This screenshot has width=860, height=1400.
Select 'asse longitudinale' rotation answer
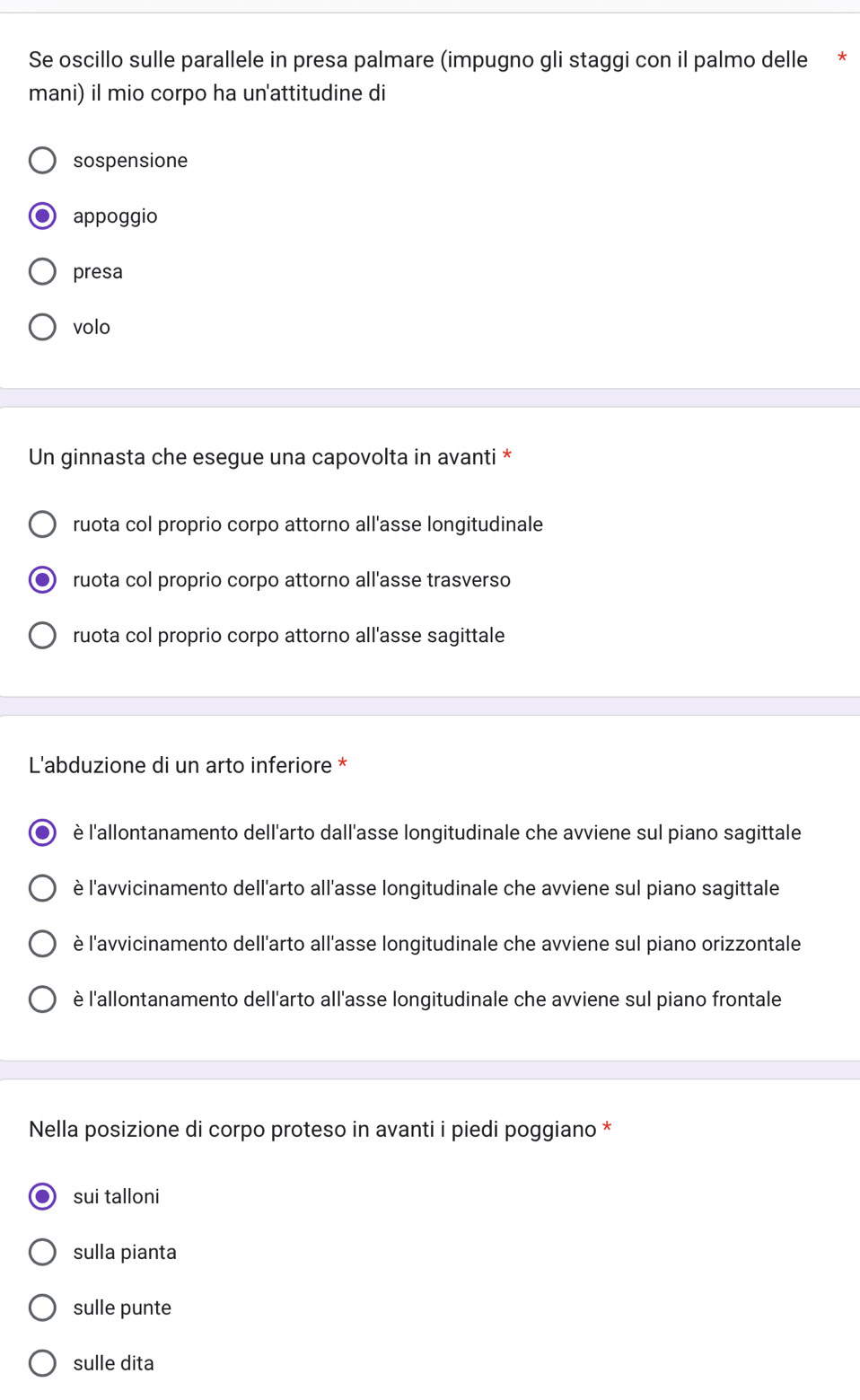tap(42, 524)
